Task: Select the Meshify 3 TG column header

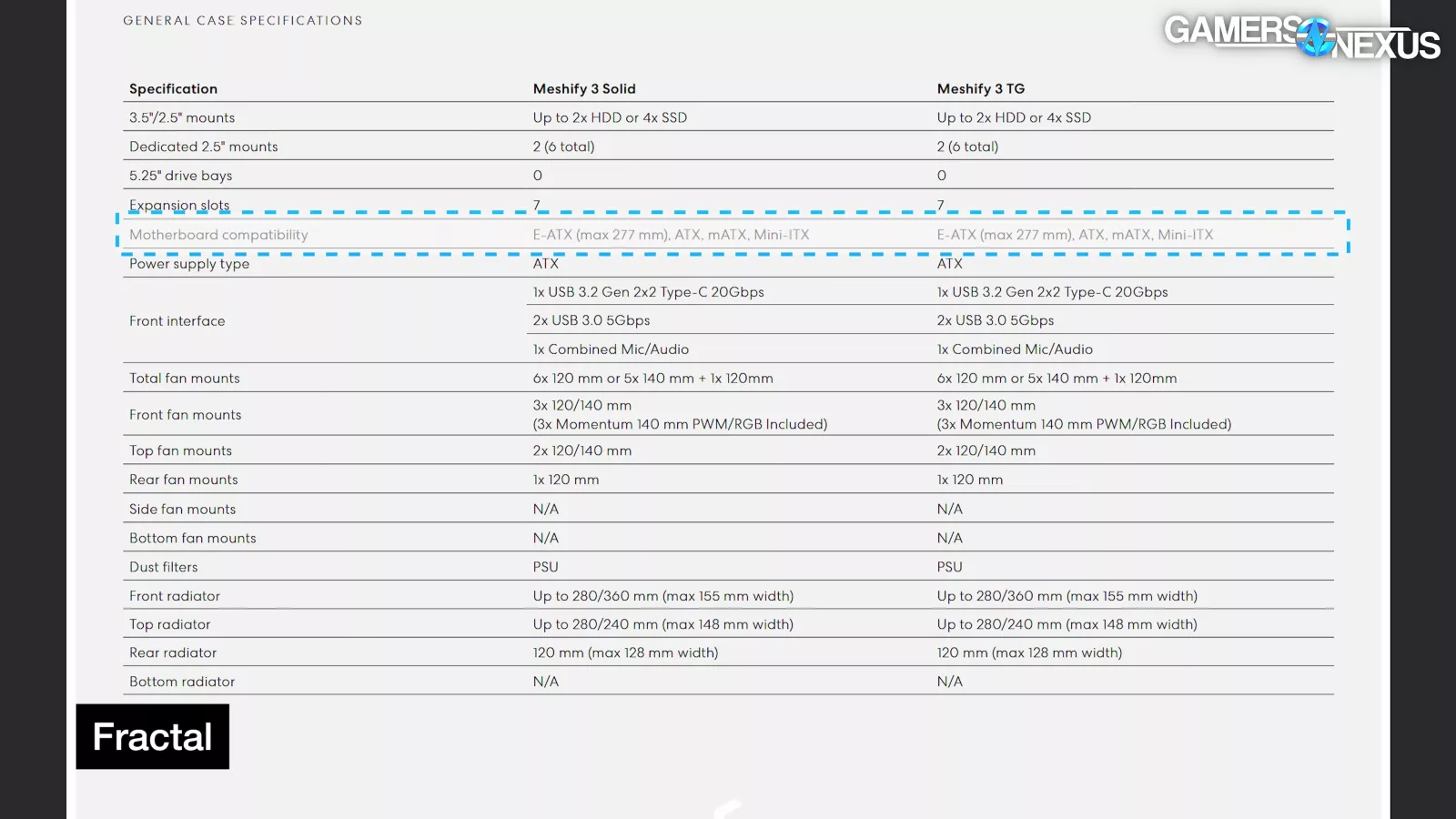Action: point(980,88)
